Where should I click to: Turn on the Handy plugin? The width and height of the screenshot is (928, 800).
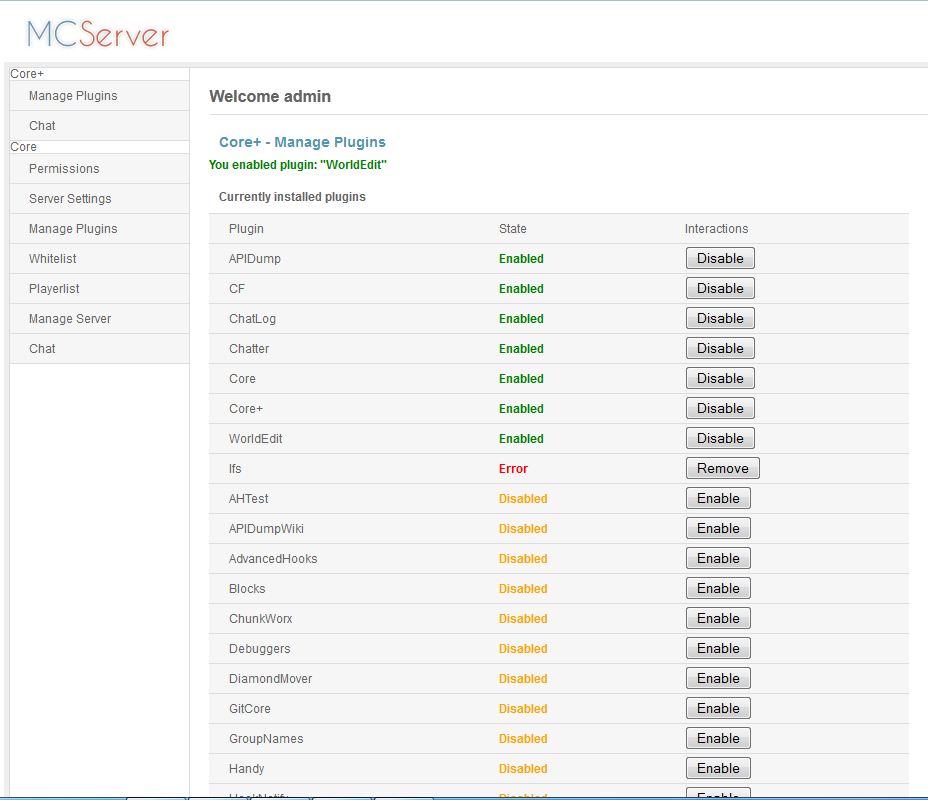(x=718, y=769)
